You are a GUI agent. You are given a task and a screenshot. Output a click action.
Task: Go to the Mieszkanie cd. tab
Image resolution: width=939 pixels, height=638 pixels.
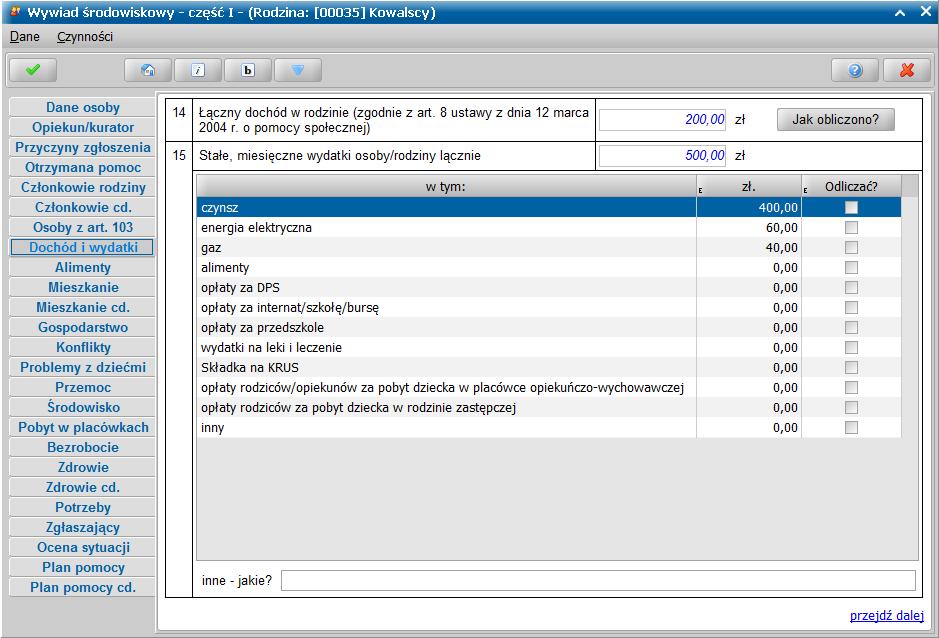[x=83, y=307]
